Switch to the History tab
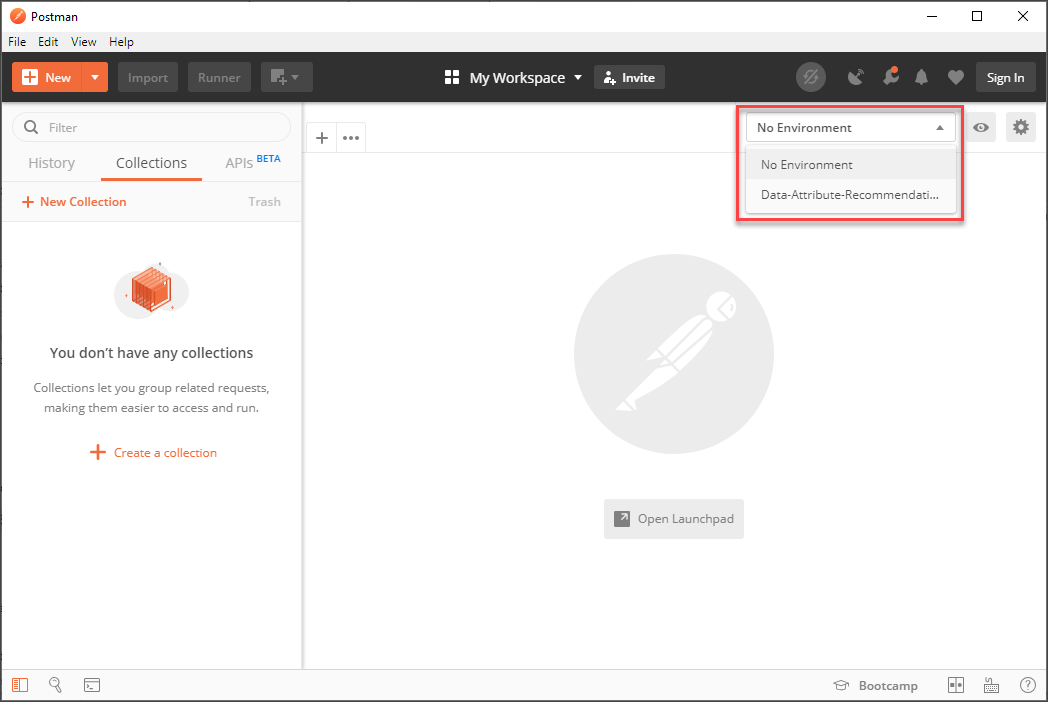This screenshot has width=1048, height=702. (51, 163)
